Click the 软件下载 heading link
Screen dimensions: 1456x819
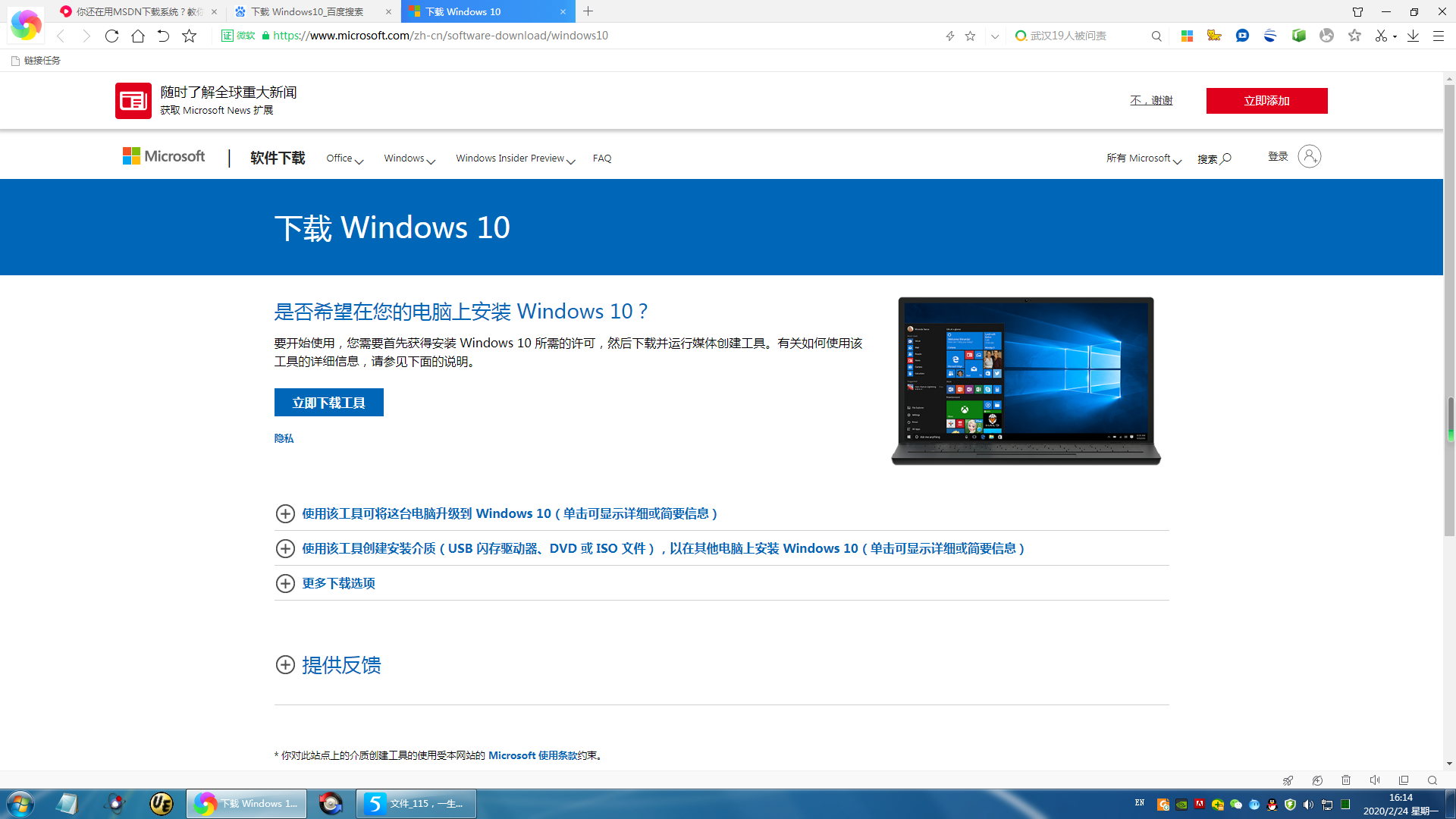(x=278, y=158)
